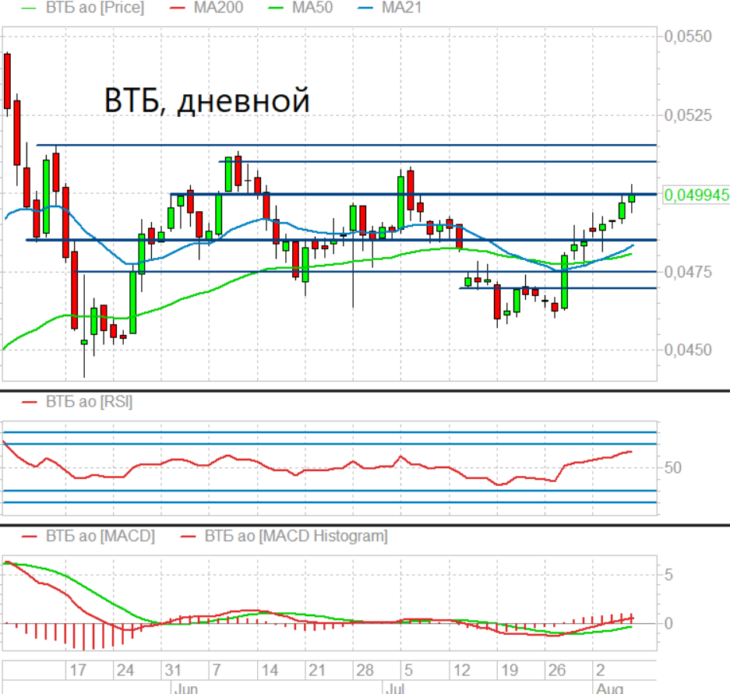Click the ВТБ ао [RSI] legend label
The image size is (730, 694).
[x=89, y=402]
